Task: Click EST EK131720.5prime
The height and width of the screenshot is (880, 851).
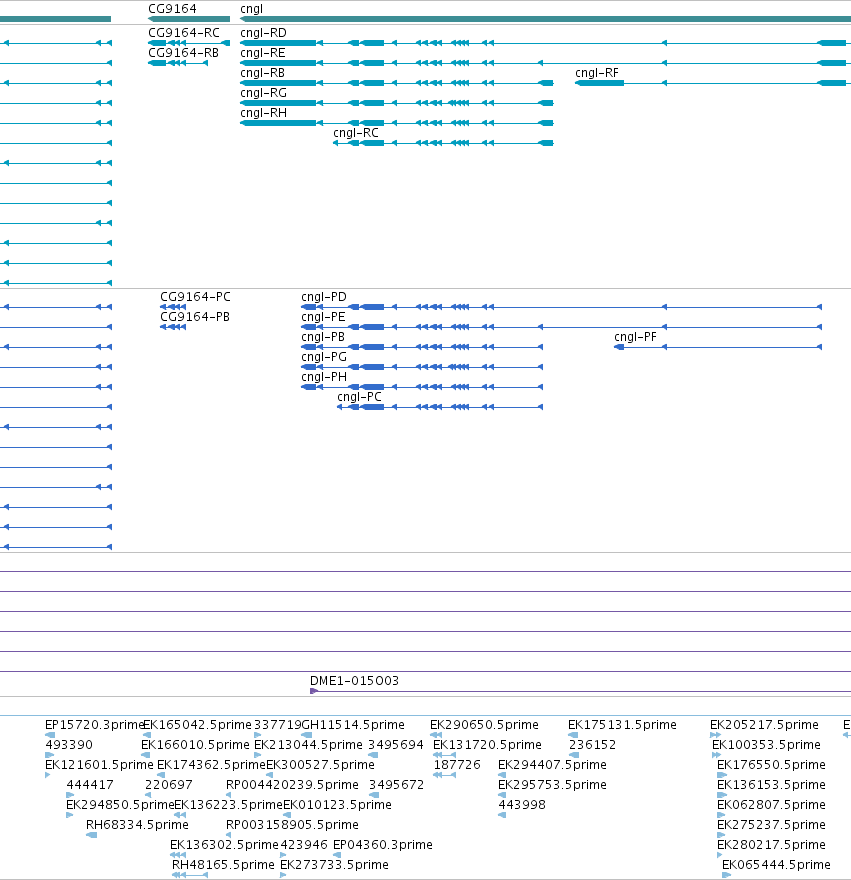Action: 487,745
